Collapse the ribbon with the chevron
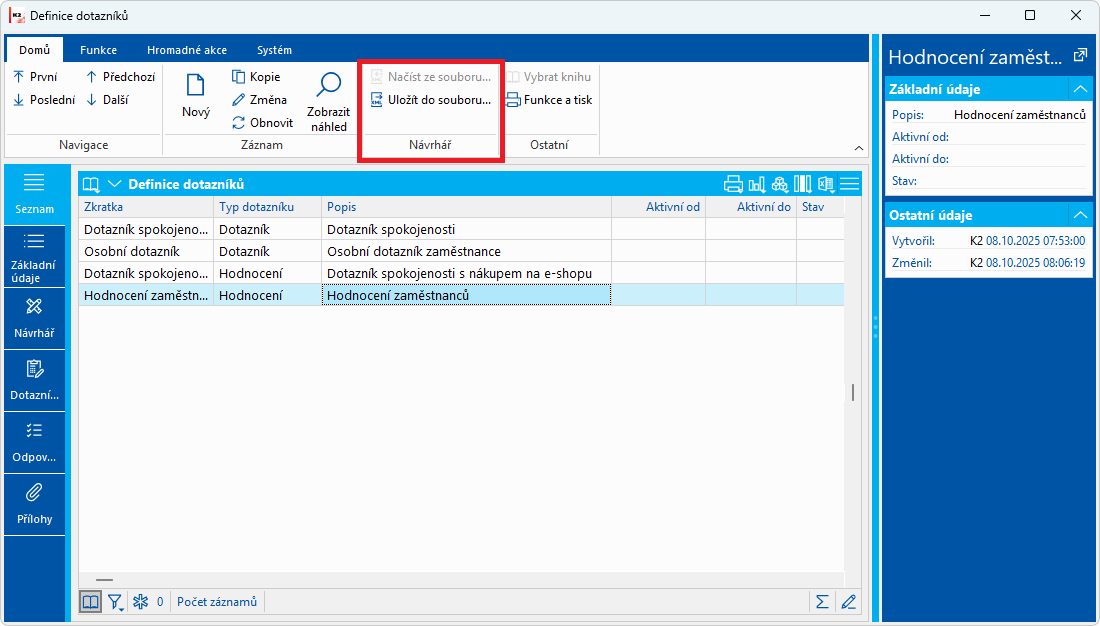Screen dimensions: 1100x626 point(859,148)
